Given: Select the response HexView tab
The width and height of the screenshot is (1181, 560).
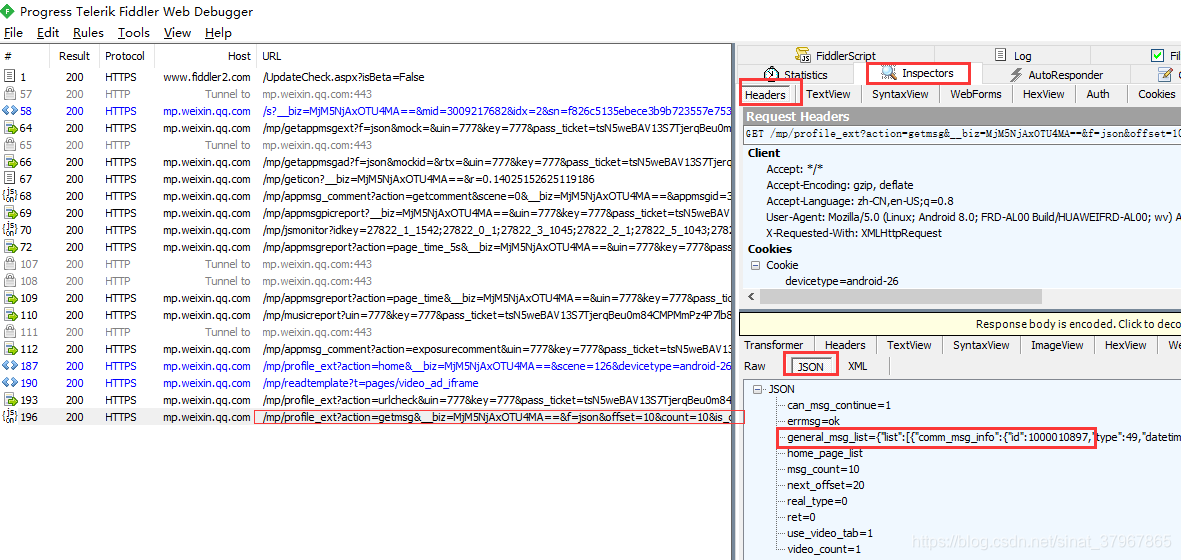Looking at the screenshot, I should [x=1125, y=345].
